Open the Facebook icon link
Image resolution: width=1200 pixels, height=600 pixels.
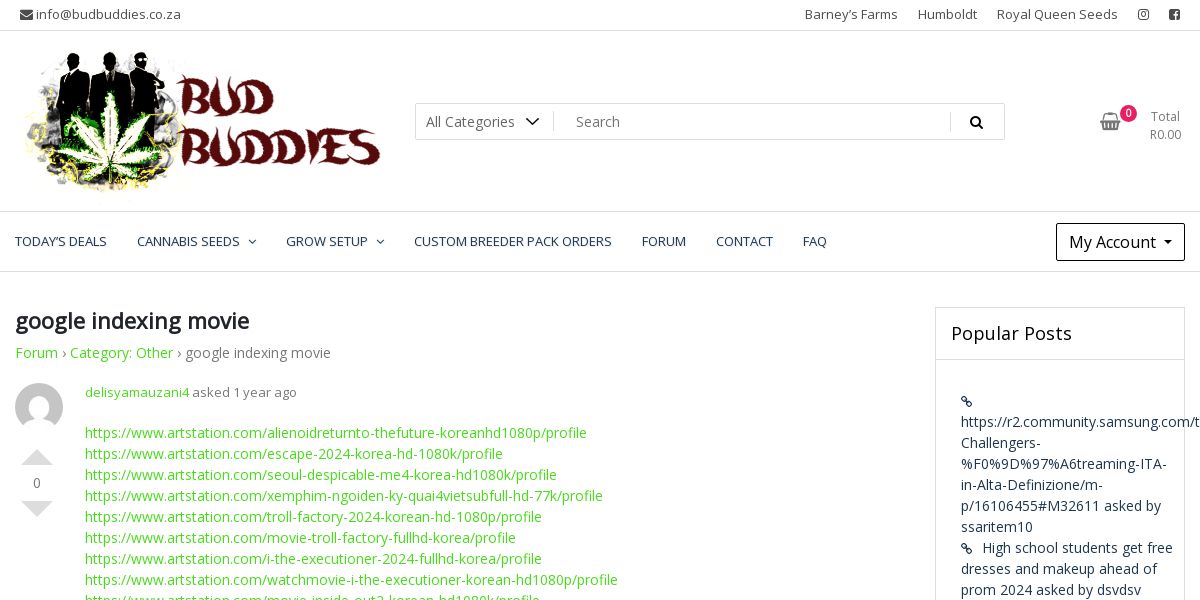1175,15
